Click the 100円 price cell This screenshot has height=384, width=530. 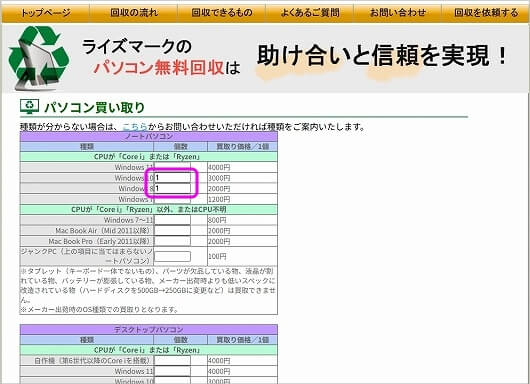[242, 256]
